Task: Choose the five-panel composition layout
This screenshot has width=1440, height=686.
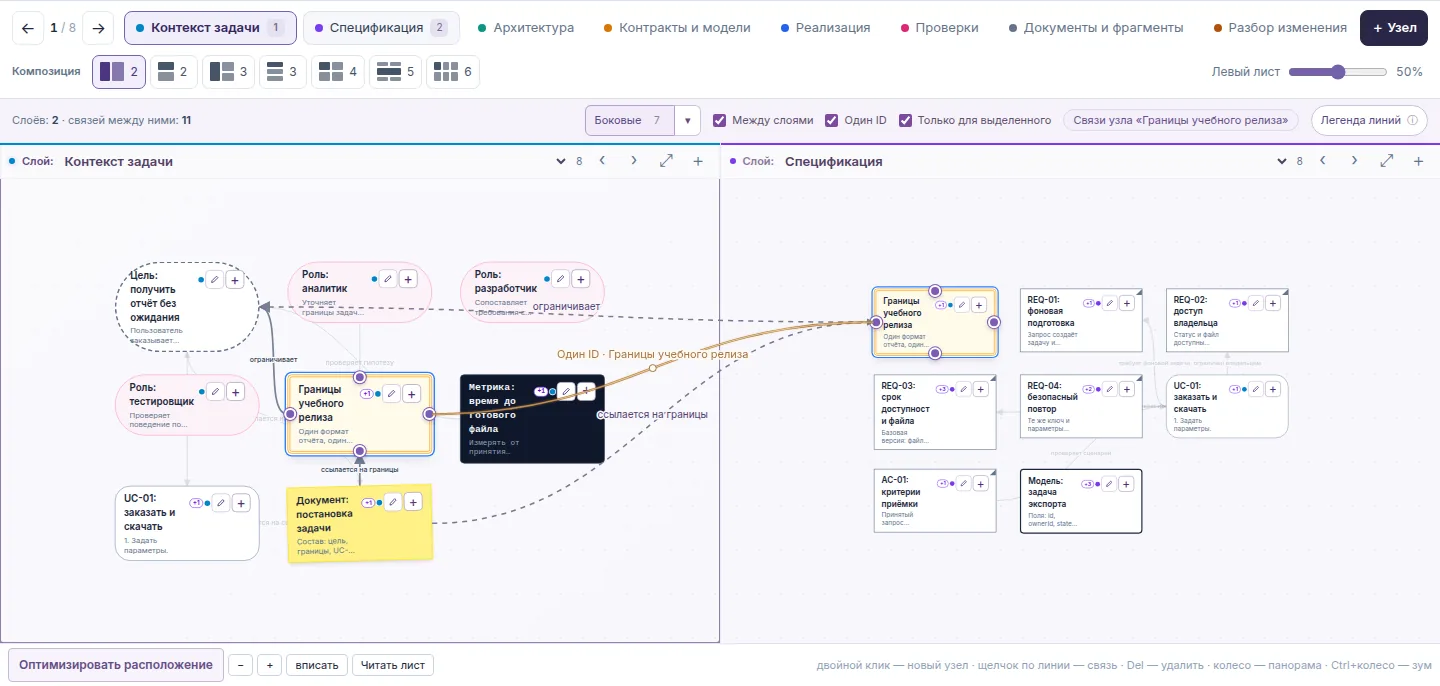Action: 396,72
